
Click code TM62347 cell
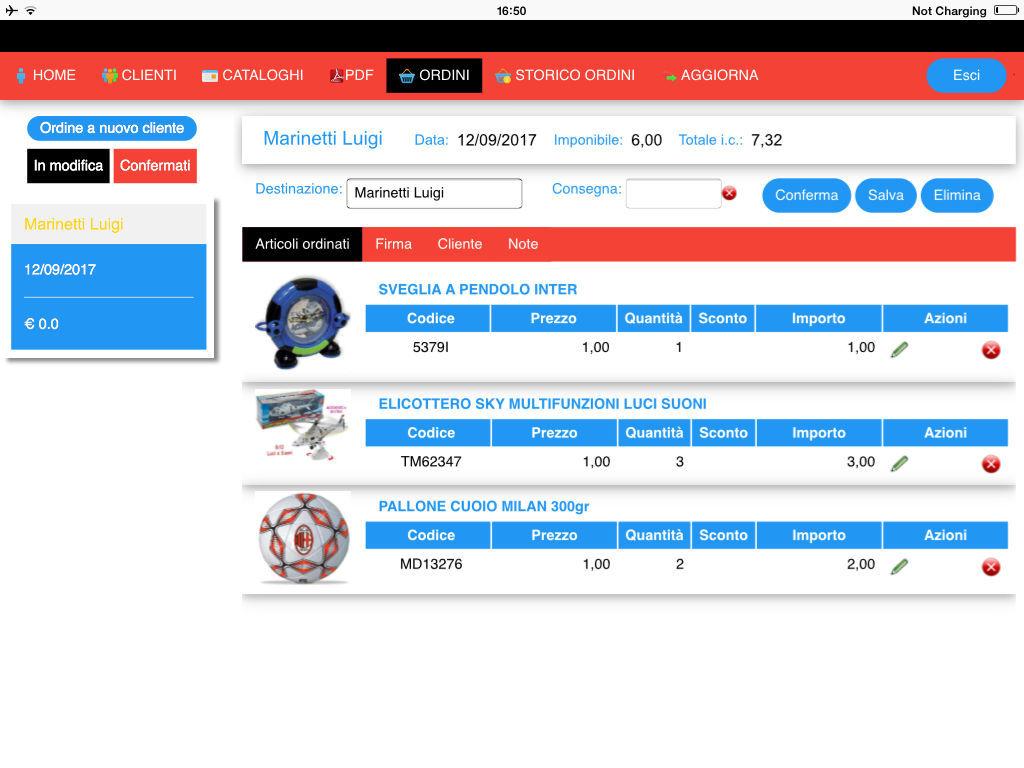point(430,462)
